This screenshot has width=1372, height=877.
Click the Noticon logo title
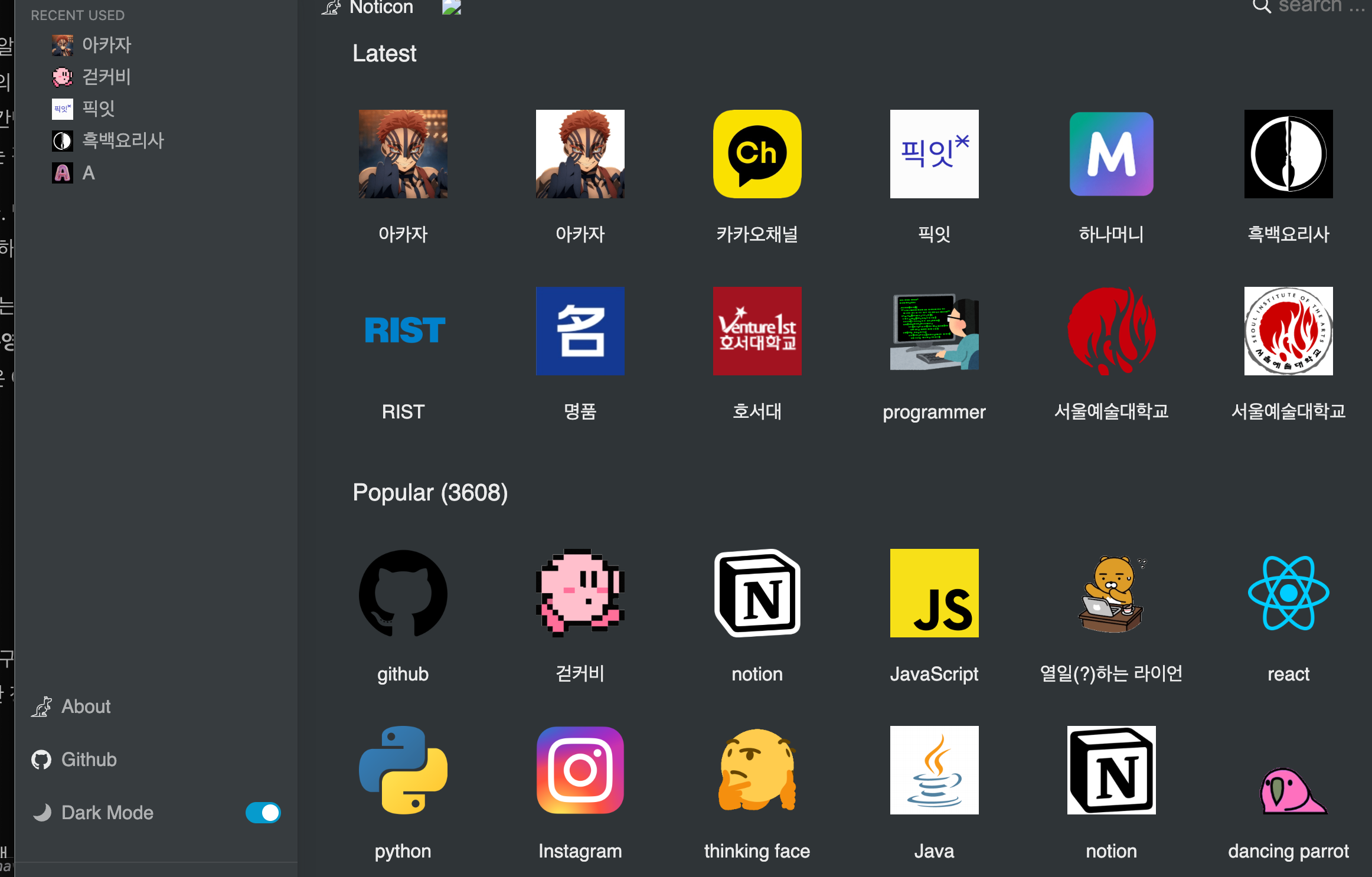point(381,7)
